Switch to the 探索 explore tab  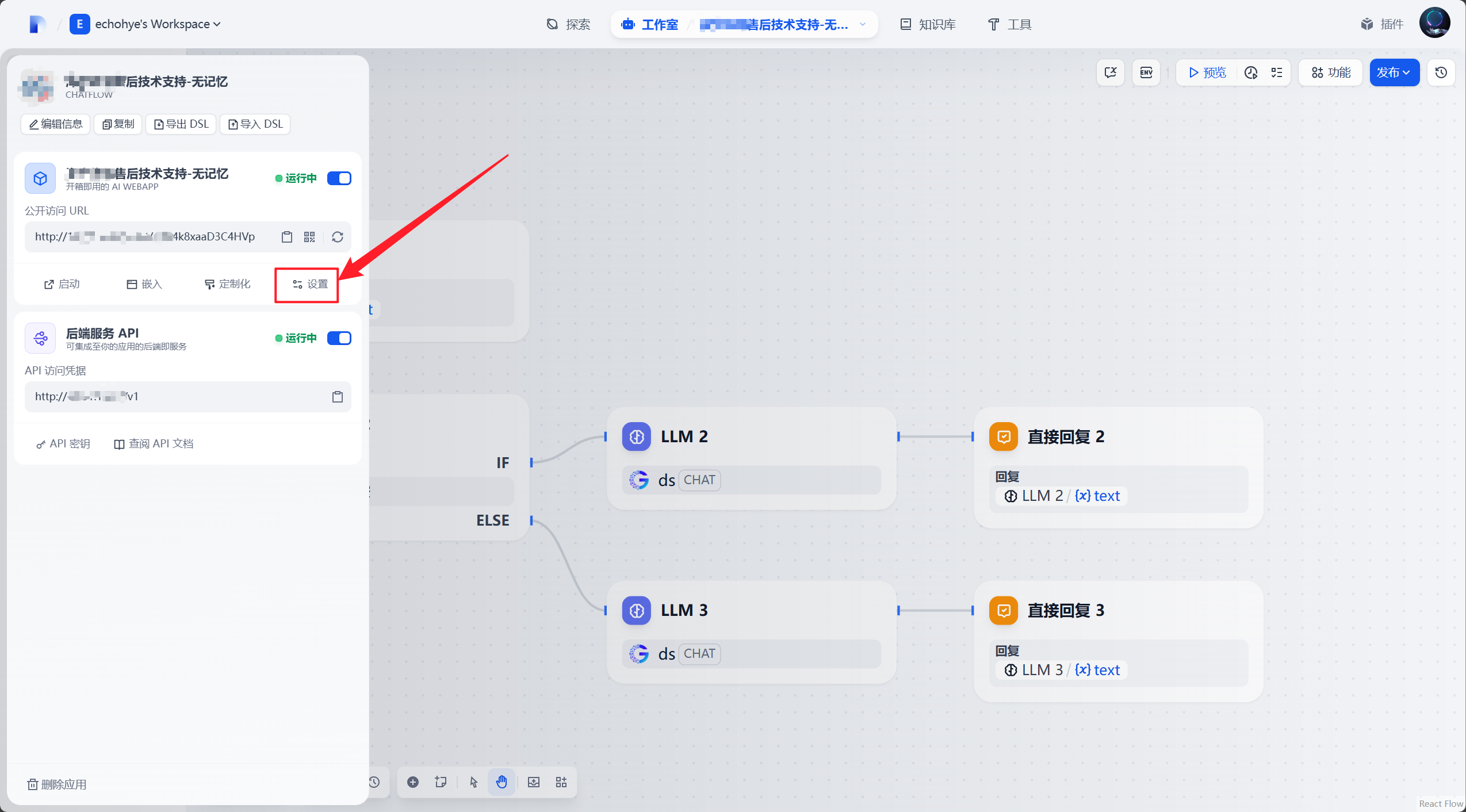tap(568, 24)
